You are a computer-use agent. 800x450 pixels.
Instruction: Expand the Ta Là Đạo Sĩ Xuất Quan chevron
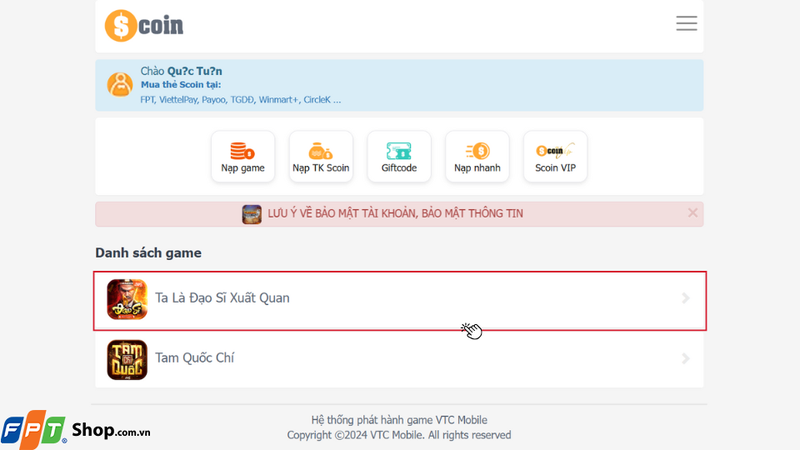click(x=686, y=298)
